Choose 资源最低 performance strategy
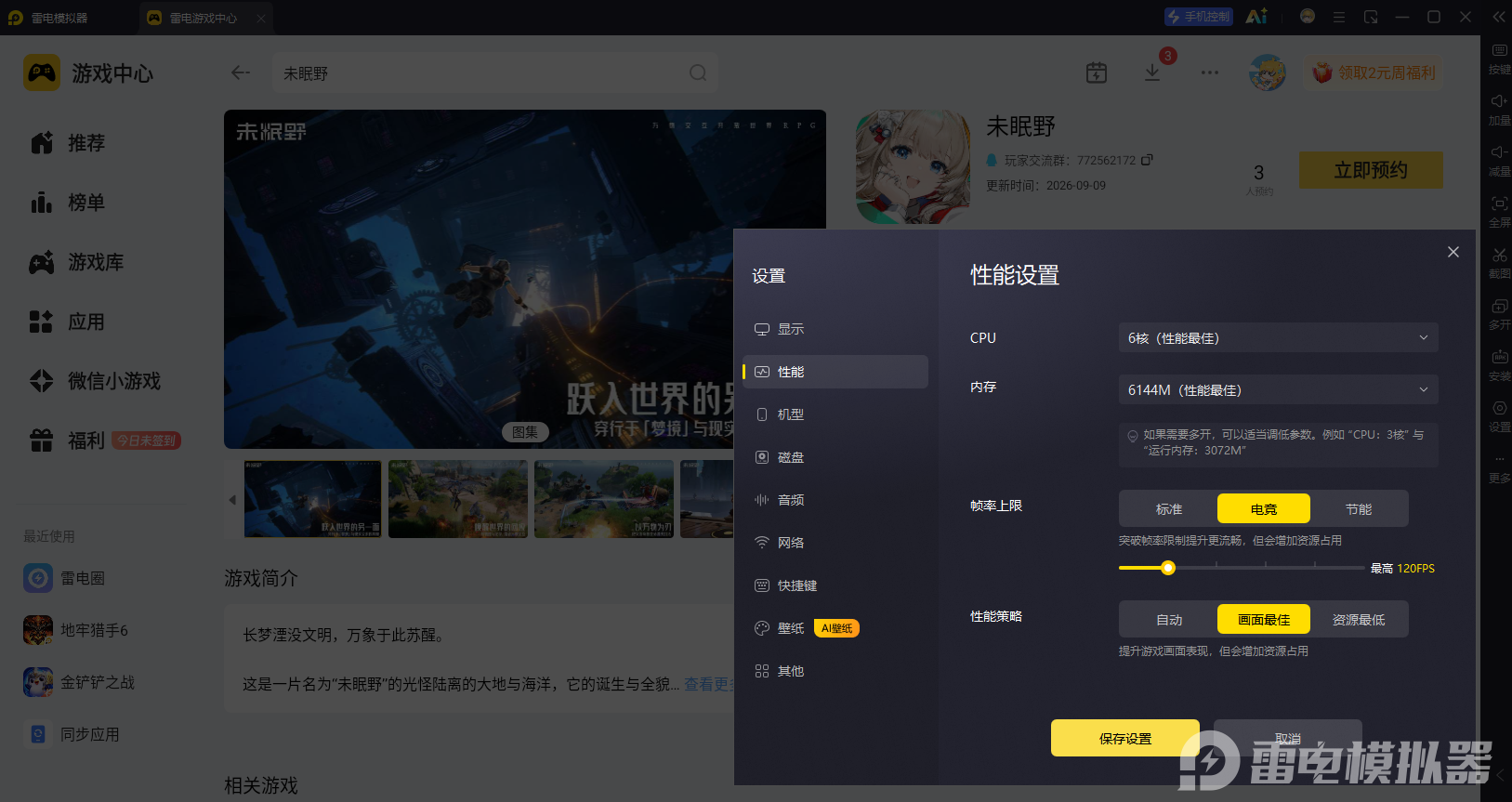Viewport: 1512px width, 802px height. pos(1359,619)
